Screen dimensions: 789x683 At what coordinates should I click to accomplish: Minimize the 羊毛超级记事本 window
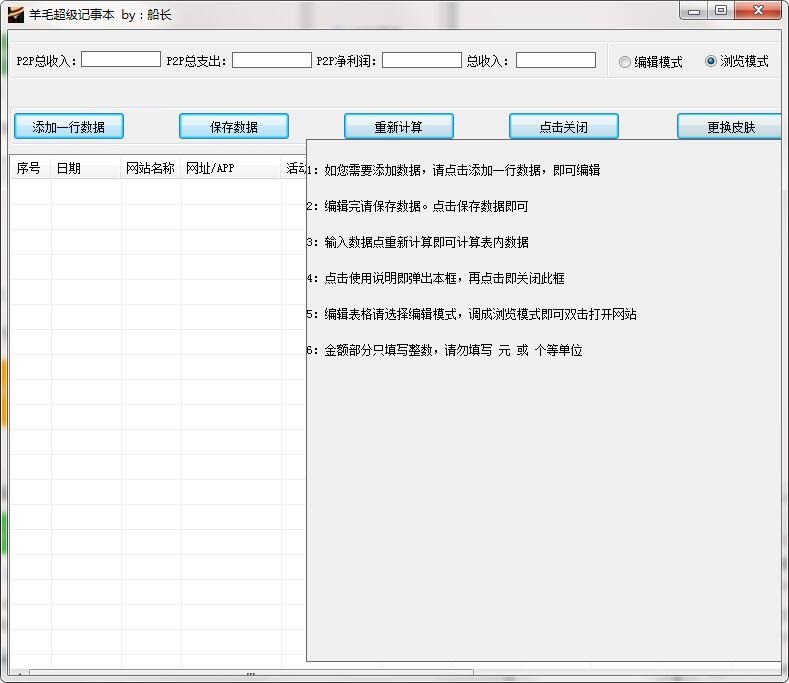[694, 11]
